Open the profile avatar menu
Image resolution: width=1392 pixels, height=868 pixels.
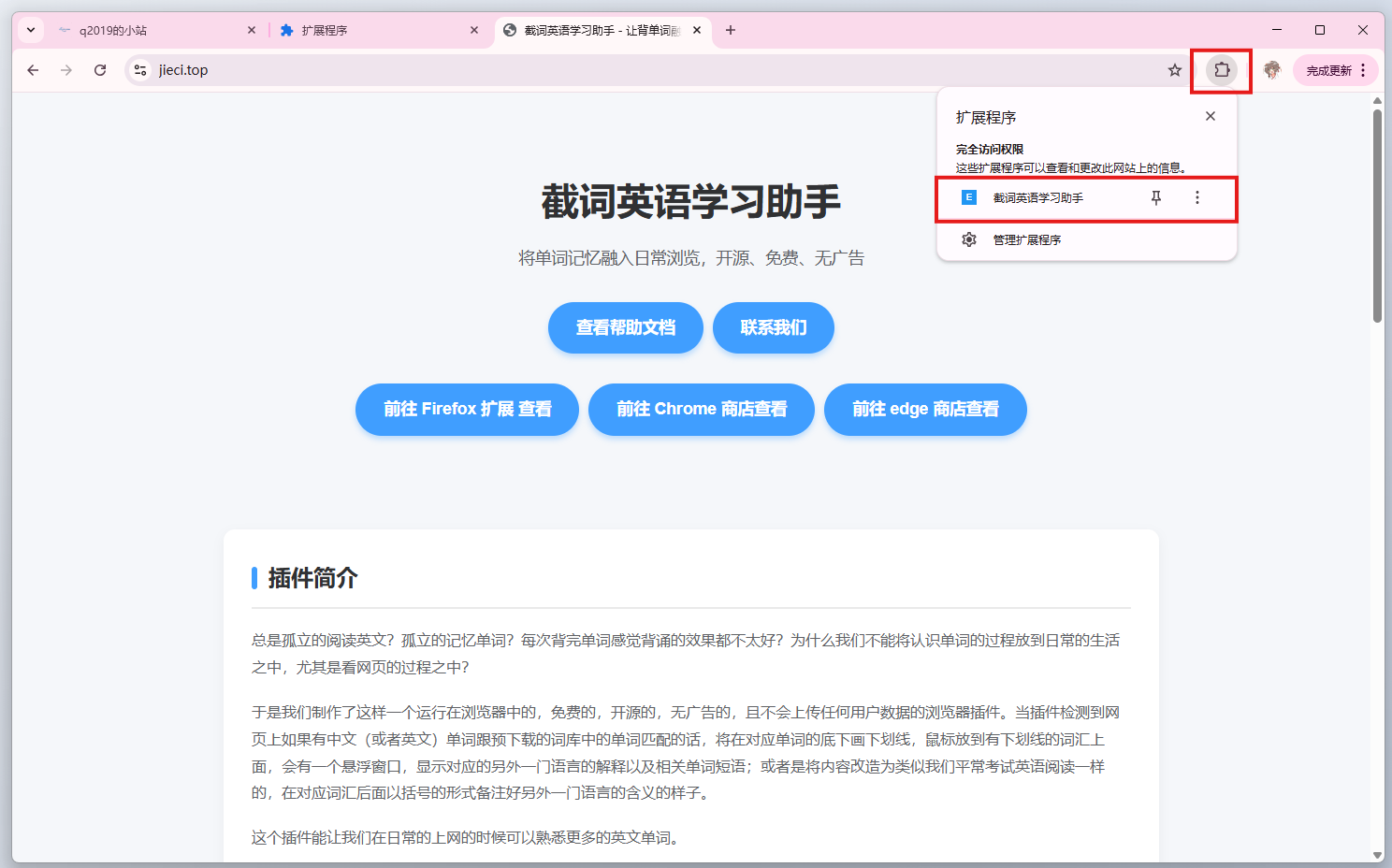point(1271,70)
